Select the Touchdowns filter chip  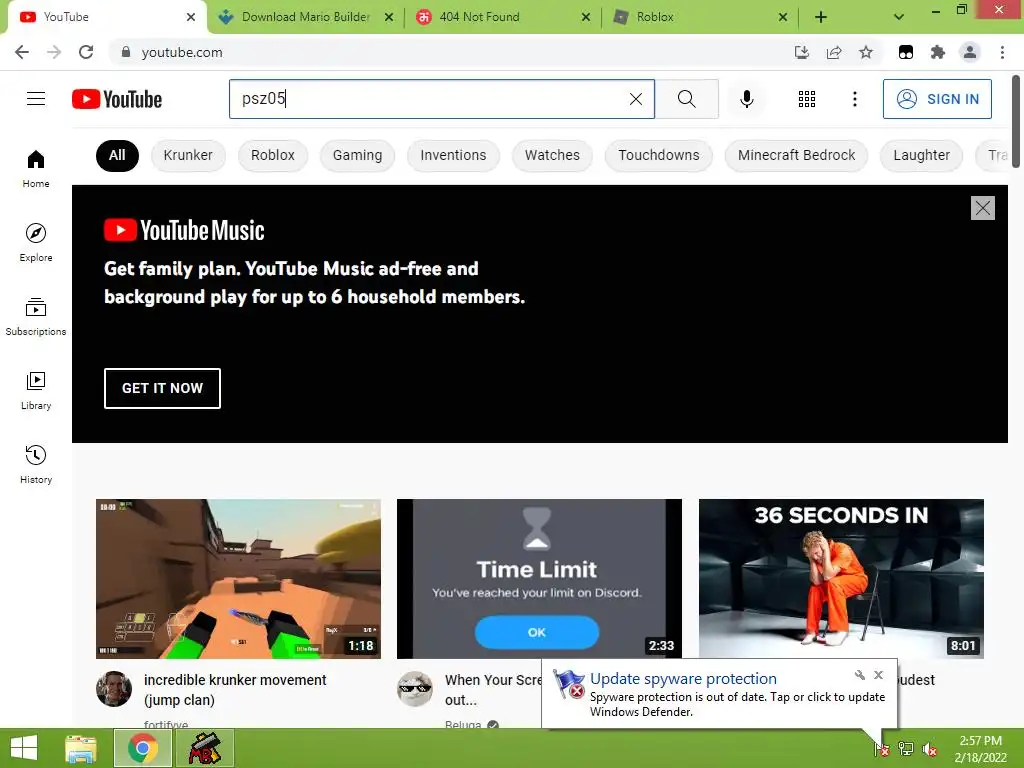(x=658, y=155)
